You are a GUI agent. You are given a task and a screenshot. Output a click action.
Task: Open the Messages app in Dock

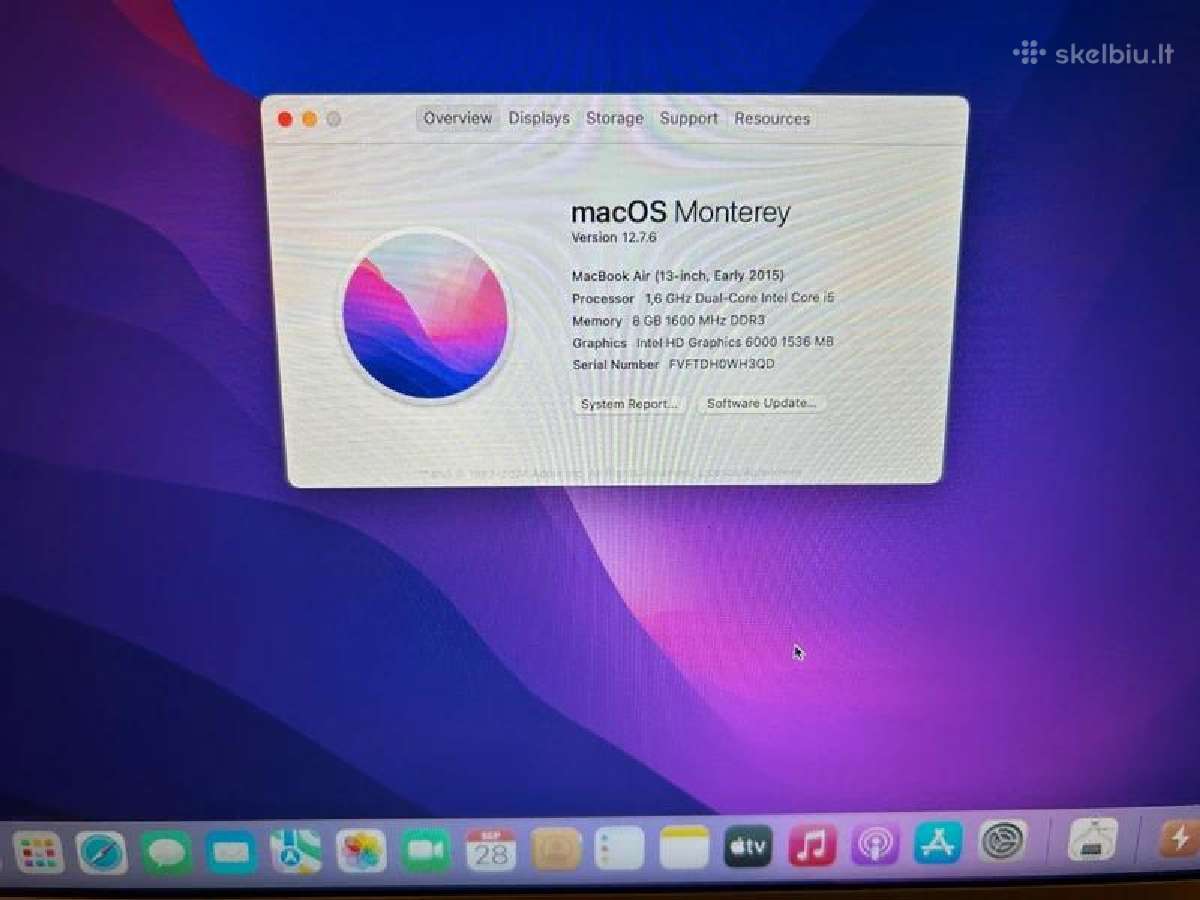167,853
